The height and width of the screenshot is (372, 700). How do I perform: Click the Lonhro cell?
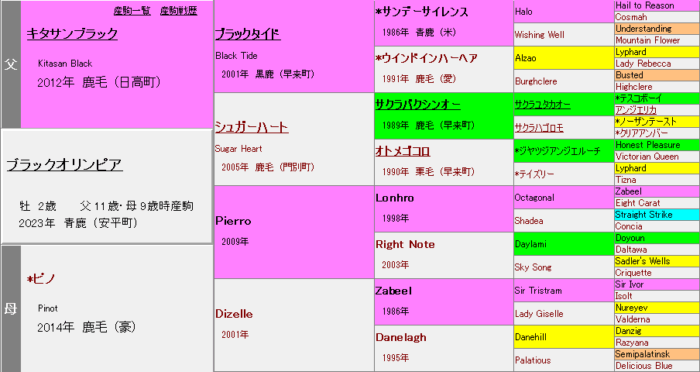(444, 209)
